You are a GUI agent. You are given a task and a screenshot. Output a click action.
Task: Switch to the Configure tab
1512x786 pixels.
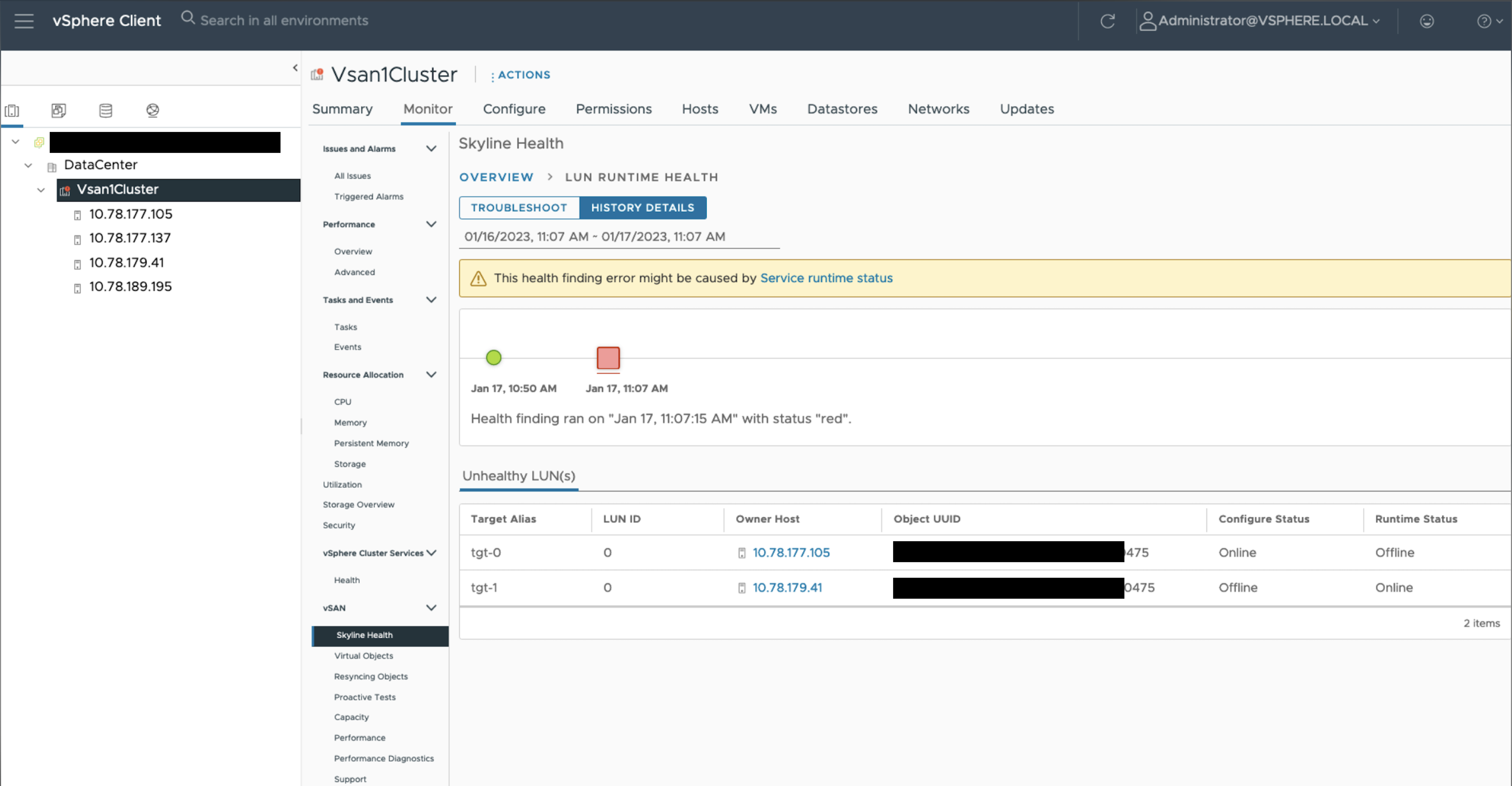point(514,109)
